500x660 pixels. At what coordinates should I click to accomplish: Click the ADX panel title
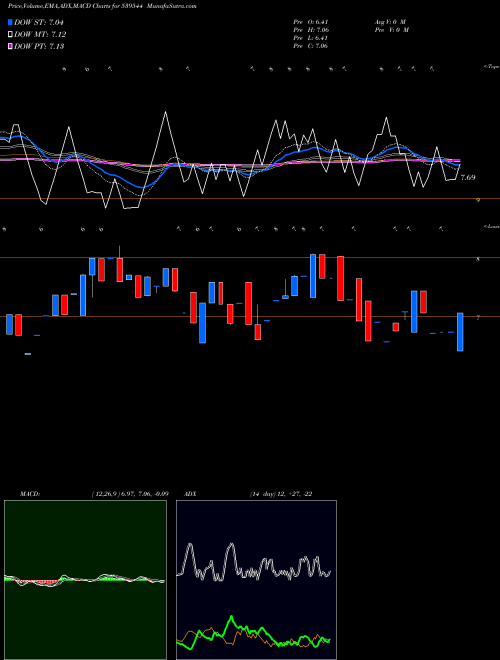[x=191, y=494]
